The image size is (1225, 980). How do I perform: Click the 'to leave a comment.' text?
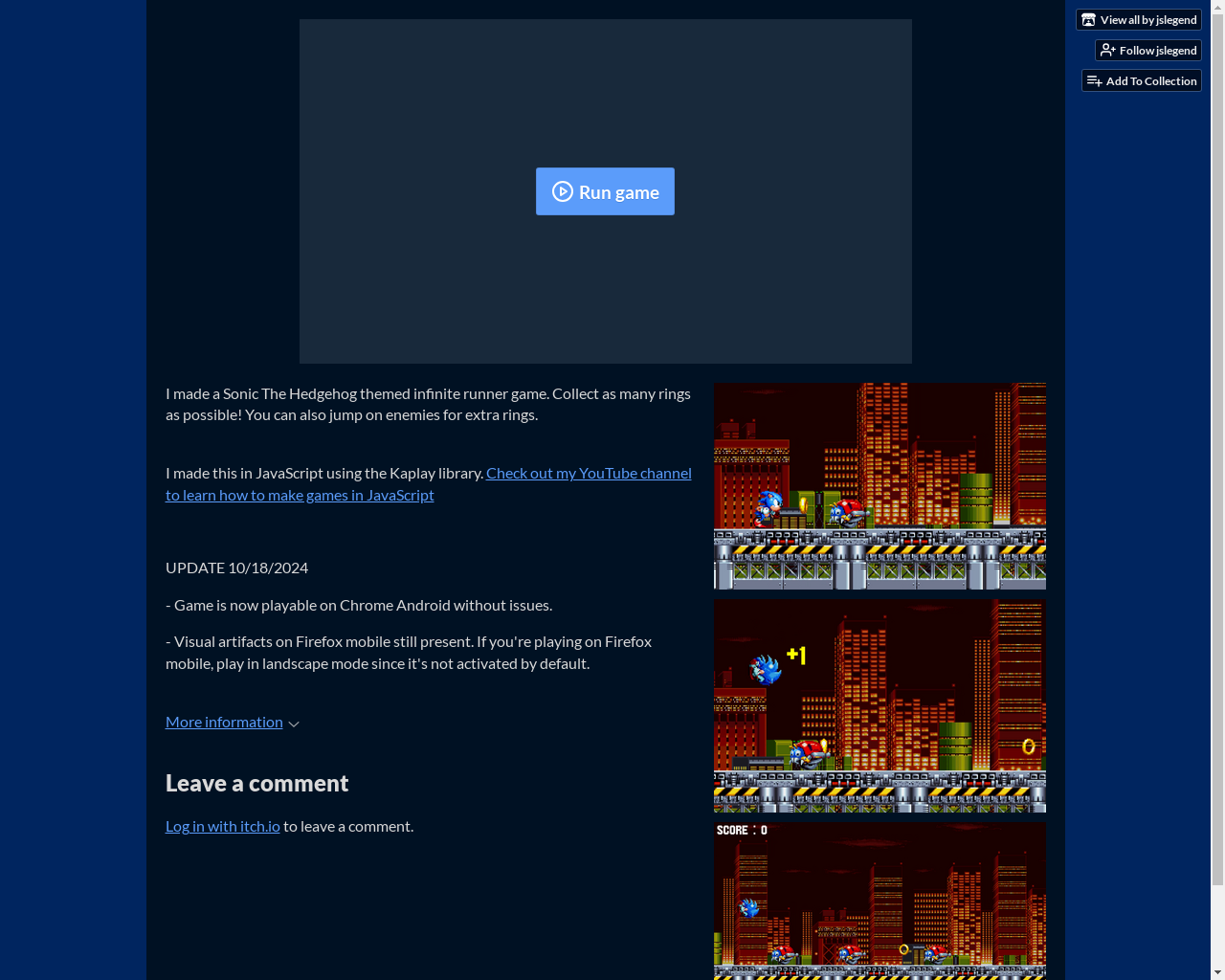click(348, 826)
